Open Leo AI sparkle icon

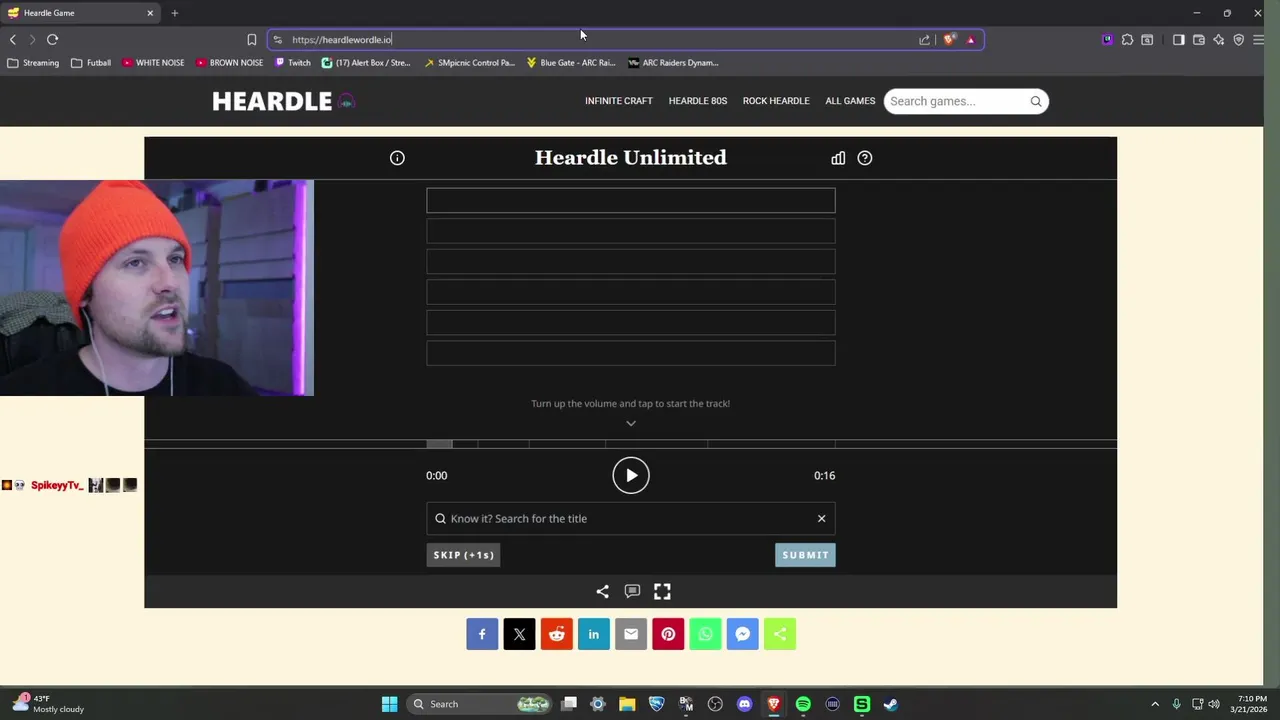click(x=1218, y=40)
